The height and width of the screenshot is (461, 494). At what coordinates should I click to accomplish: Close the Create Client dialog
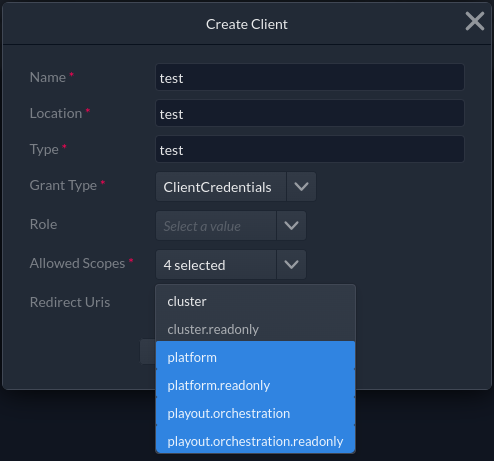point(475,21)
